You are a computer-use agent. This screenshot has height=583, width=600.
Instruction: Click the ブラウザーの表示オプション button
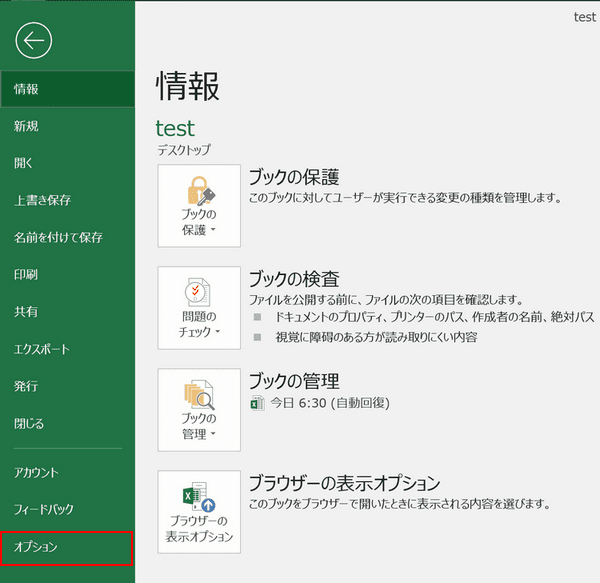[199, 512]
